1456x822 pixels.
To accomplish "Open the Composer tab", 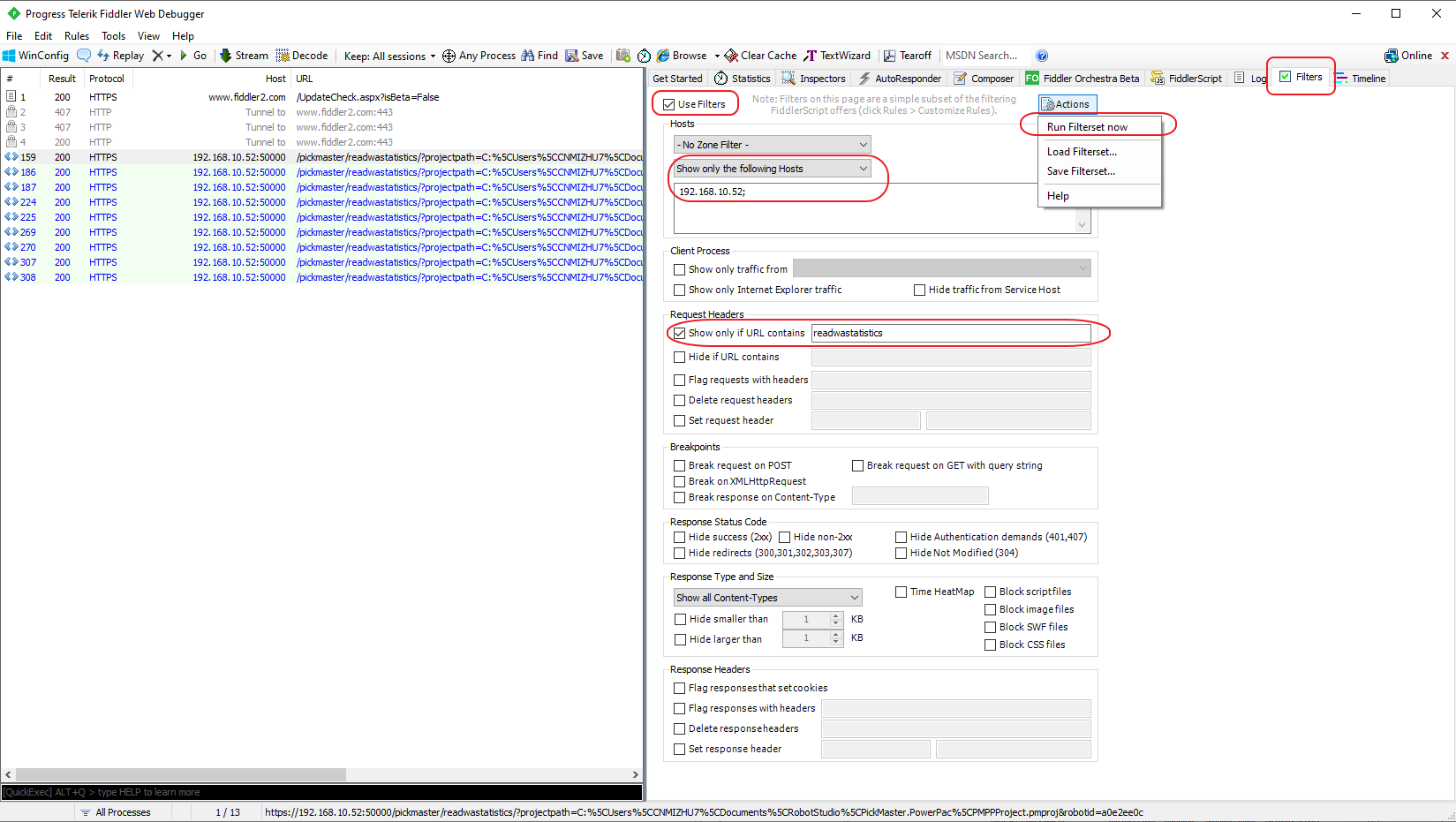I will (x=984, y=79).
